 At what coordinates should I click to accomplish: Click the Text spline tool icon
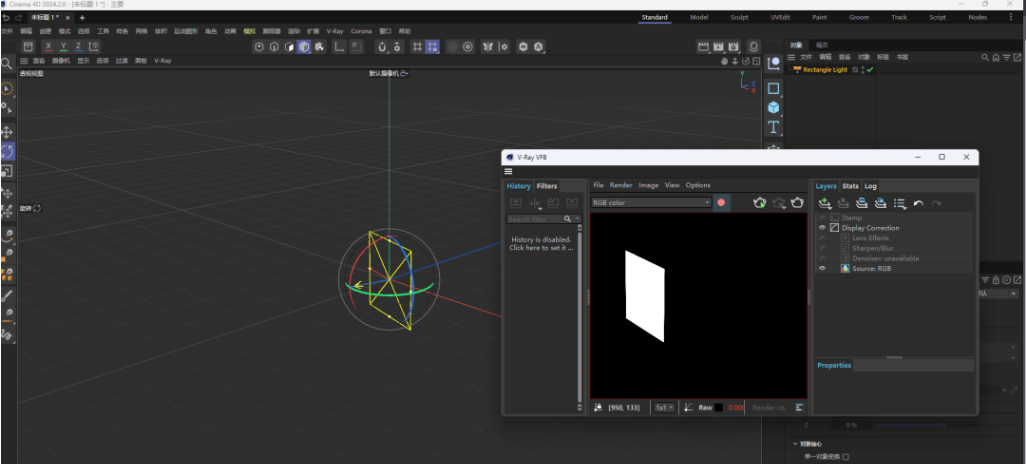773,127
